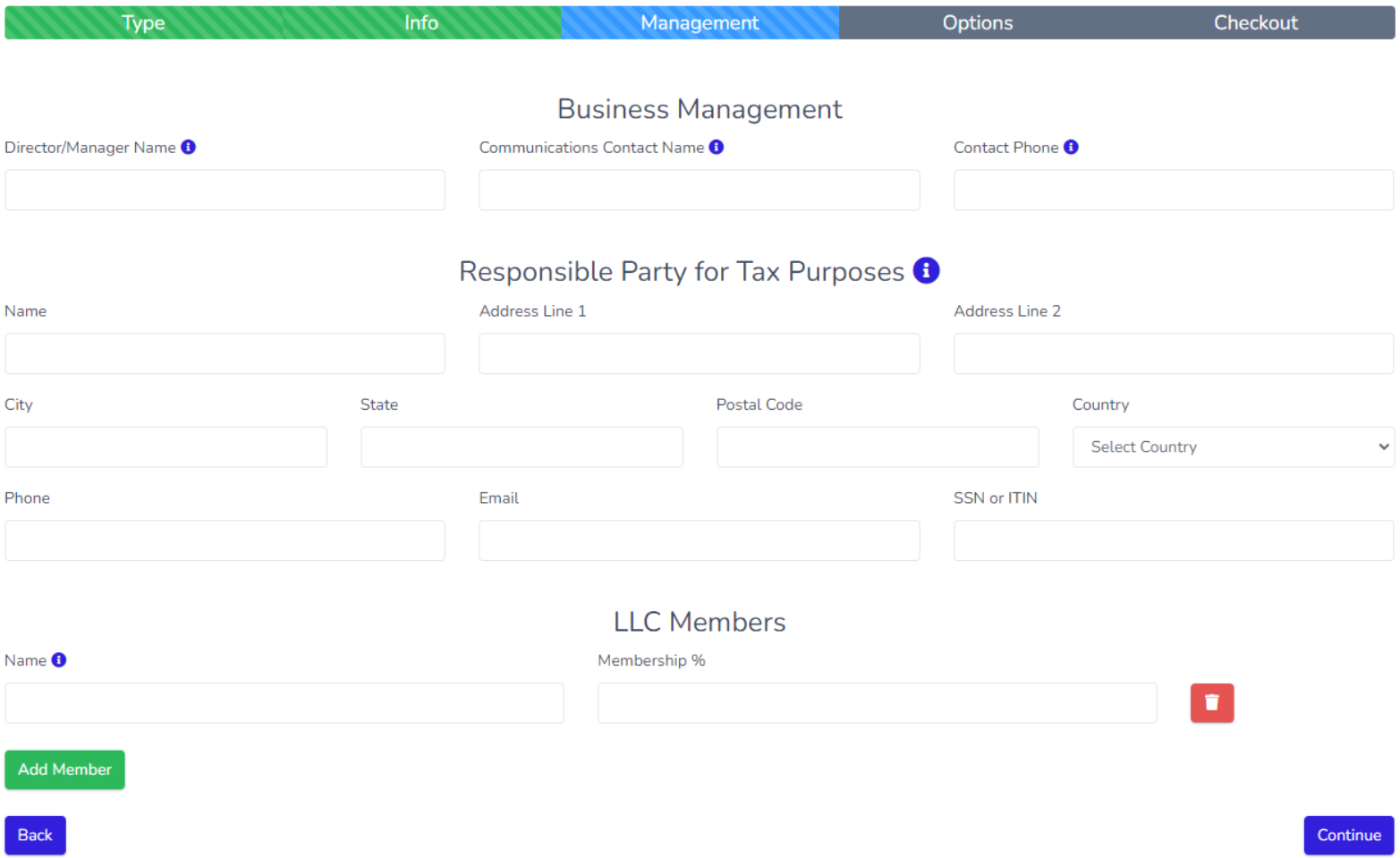Delete the LLC member with the trash icon

coord(1212,703)
